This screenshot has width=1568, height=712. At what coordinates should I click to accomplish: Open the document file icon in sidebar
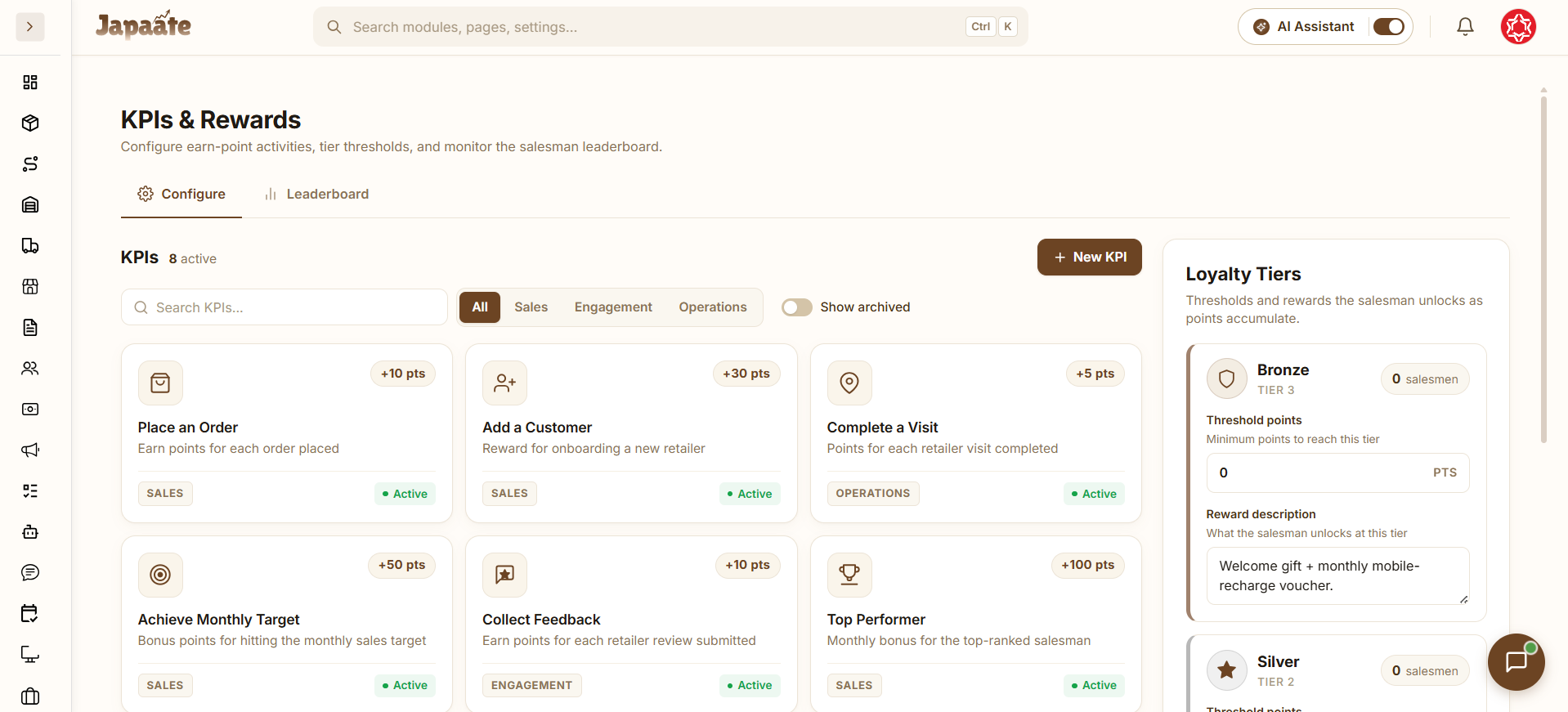30,327
